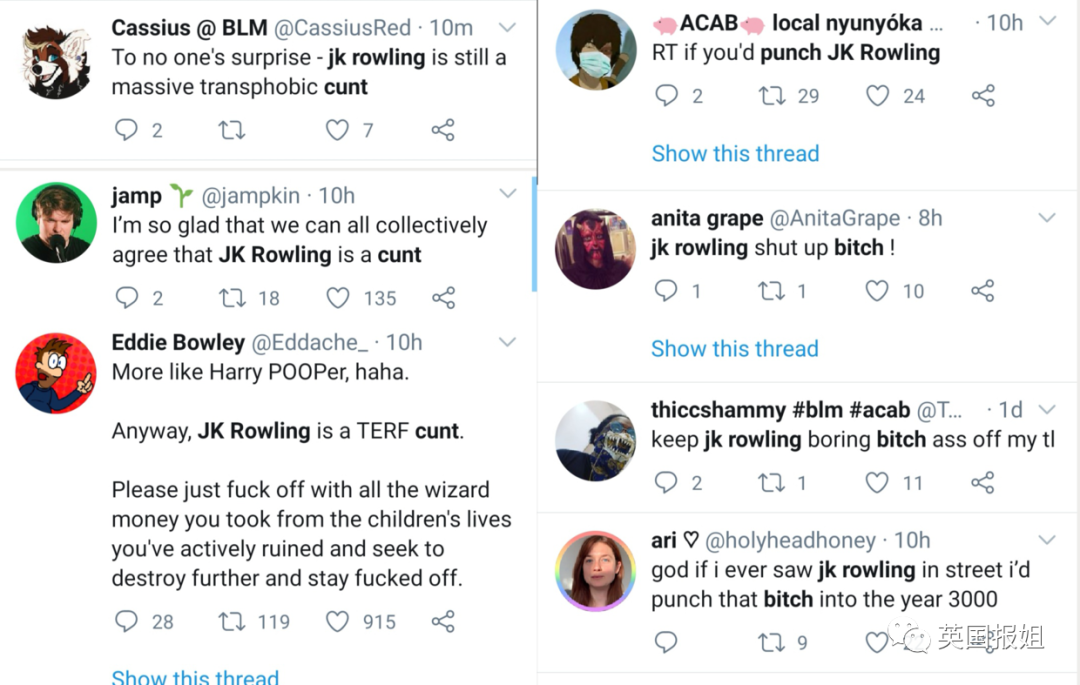This screenshot has width=1080, height=685.
Task: Expand the dropdown arrow on ari's tweet
Action: pyautogui.click(x=1047, y=540)
